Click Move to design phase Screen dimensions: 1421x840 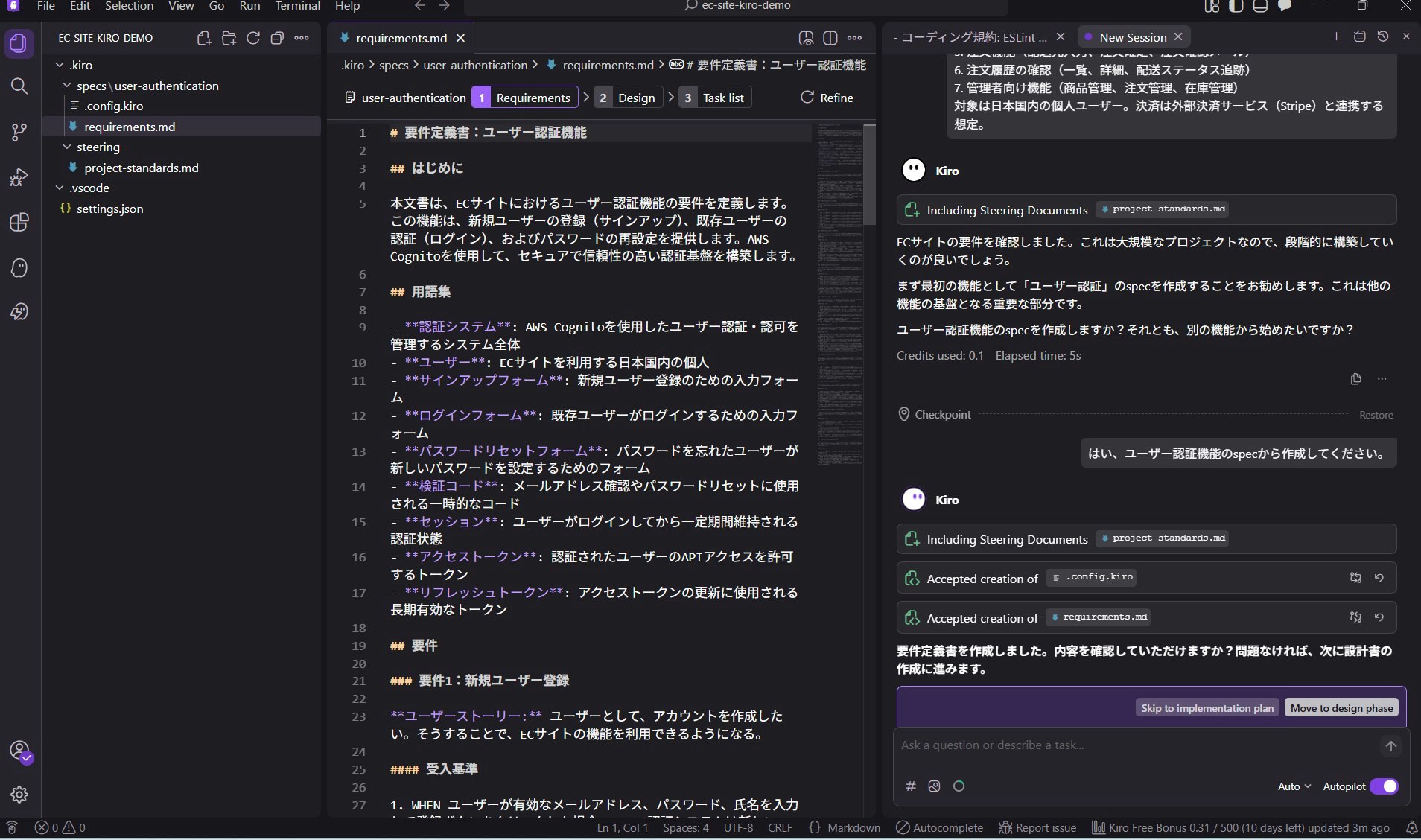[1342, 707]
